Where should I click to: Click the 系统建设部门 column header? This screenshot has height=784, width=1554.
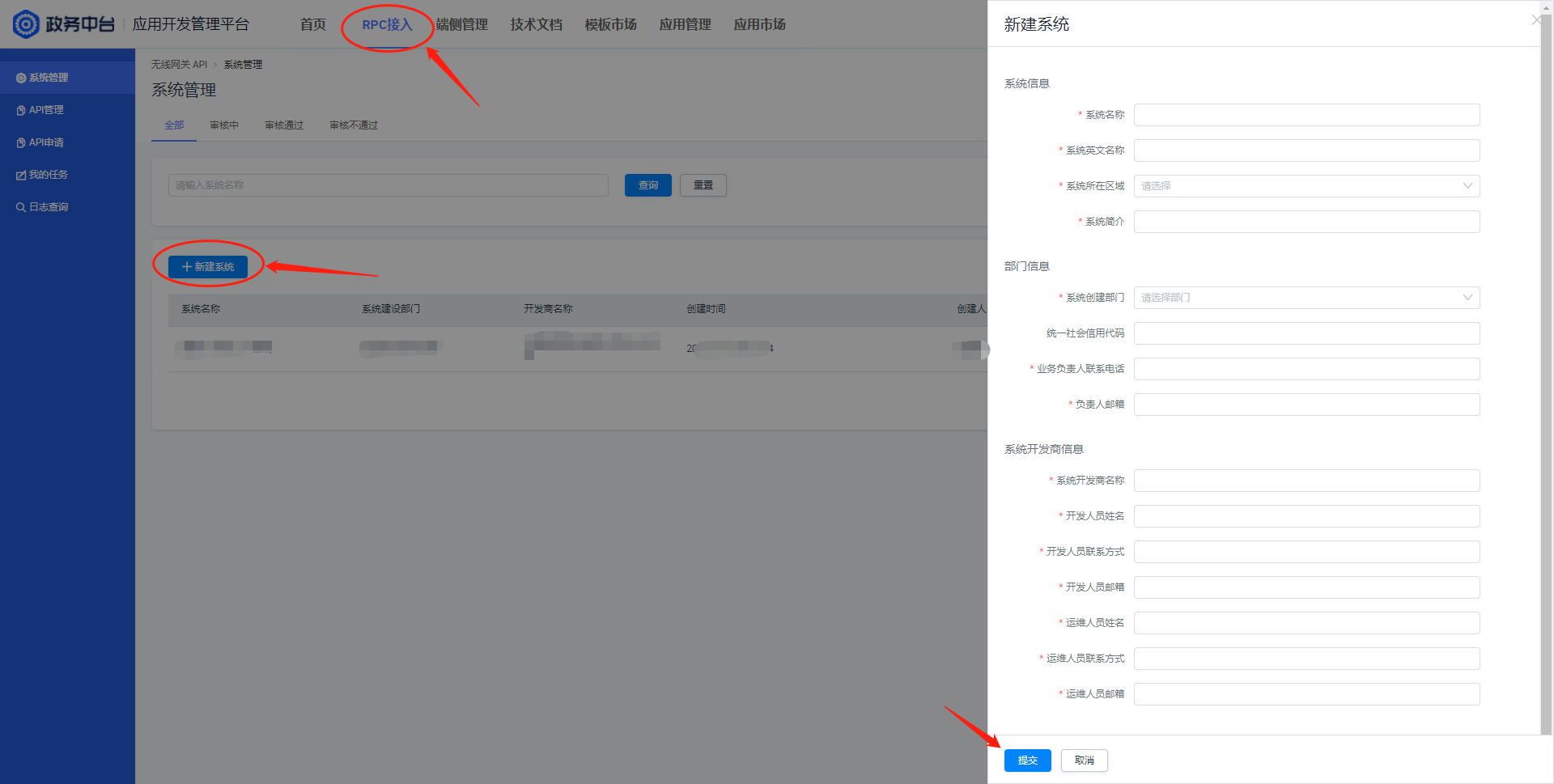[391, 309]
